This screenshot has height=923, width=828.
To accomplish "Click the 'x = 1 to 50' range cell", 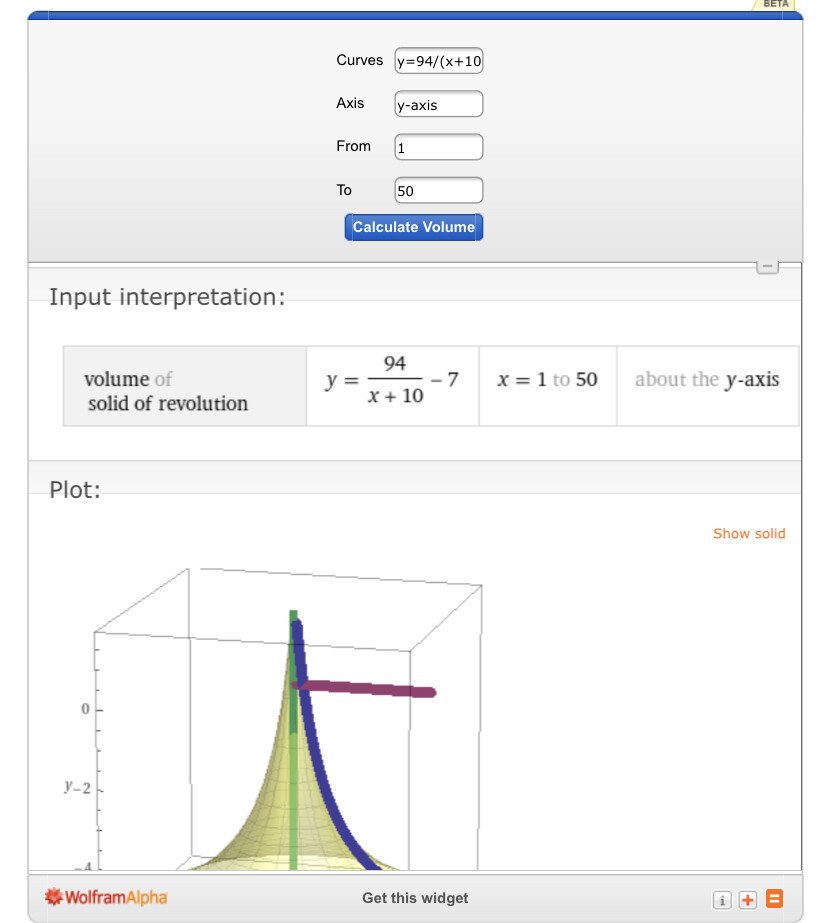I will 547,380.
